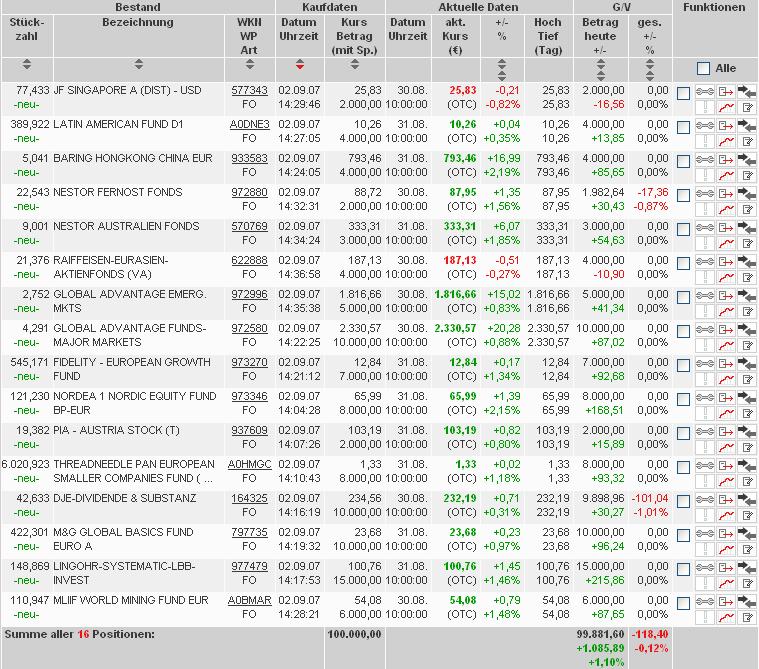The width and height of the screenshot is (759, 669).
Task: Open wrench settings for RAIFFEISEN-EURASIEN-AKTIENFONDS
Action: pyautogui.click(x=705, y=261)
